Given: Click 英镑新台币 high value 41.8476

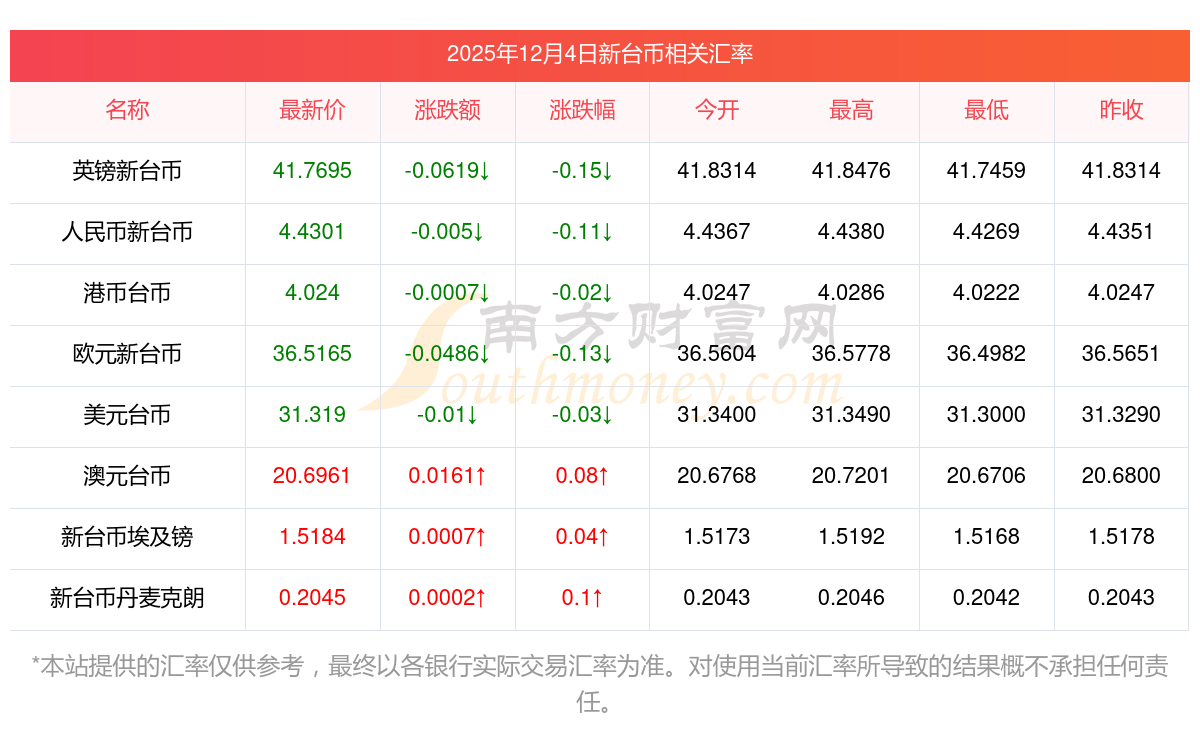Looking at the screenshot, I should [851, 171].
